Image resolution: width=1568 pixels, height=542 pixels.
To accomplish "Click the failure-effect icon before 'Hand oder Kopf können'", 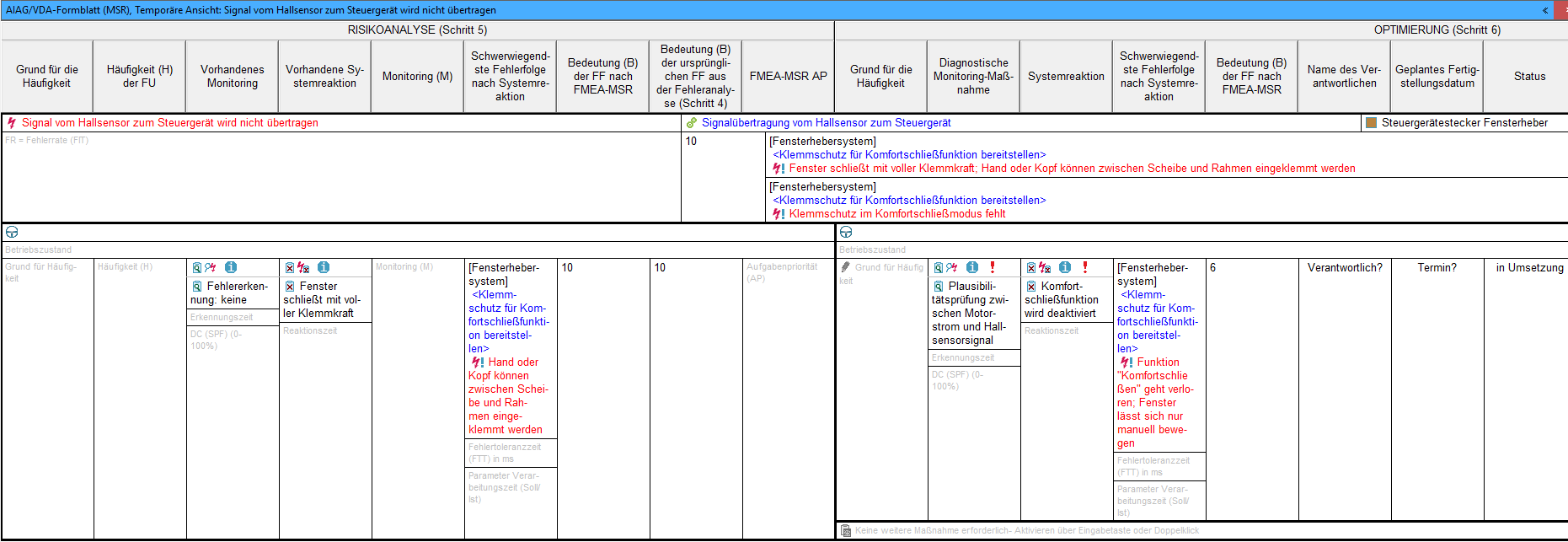I will 478,362.
